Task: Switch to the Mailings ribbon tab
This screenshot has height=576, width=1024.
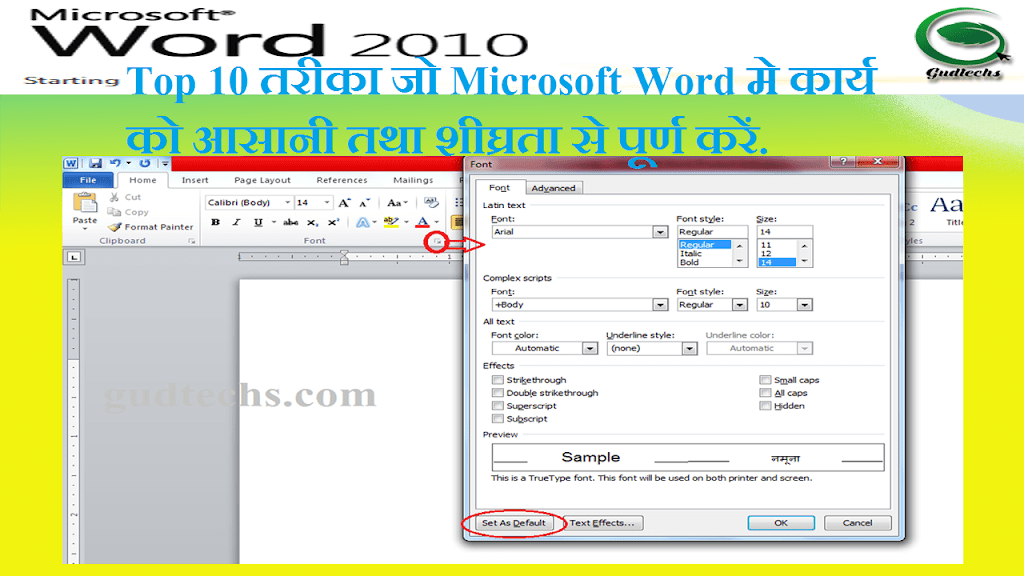Action: pos(413,180)
